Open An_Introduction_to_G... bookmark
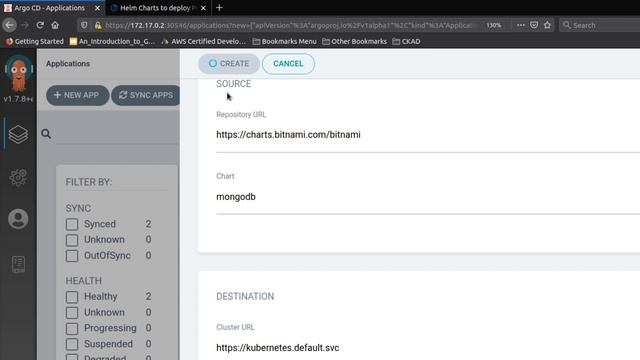Image resolution: width=640 pixels, height=360 pixels. pyautogui.click(x=112, y=41)
